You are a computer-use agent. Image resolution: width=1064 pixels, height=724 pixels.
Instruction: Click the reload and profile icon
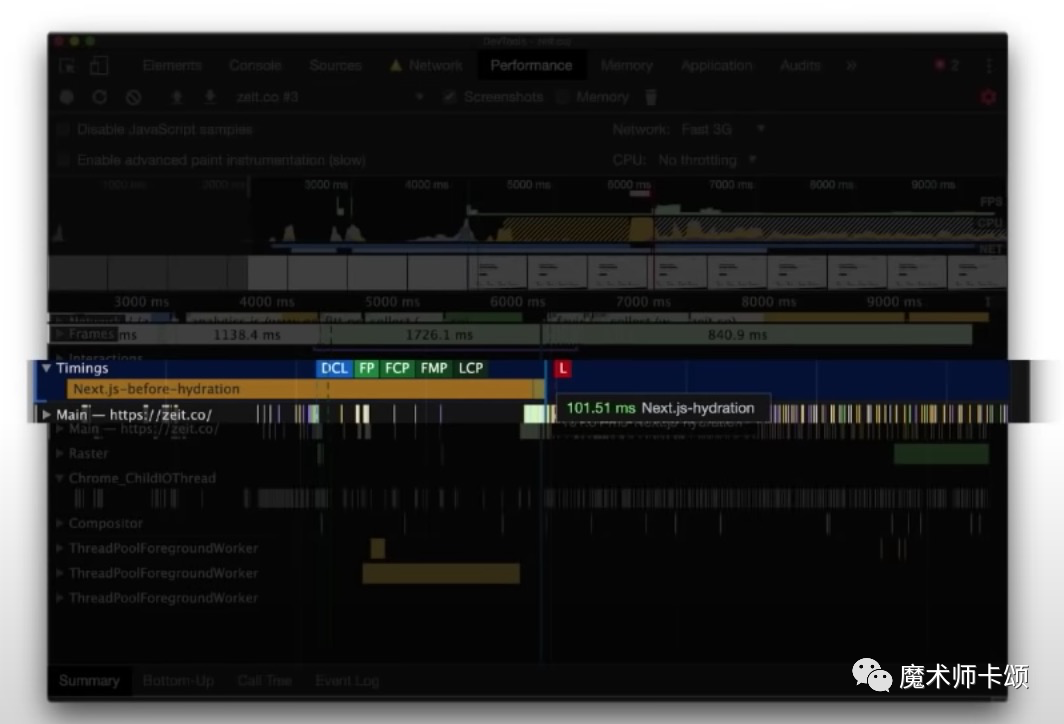tap(100, 97)
